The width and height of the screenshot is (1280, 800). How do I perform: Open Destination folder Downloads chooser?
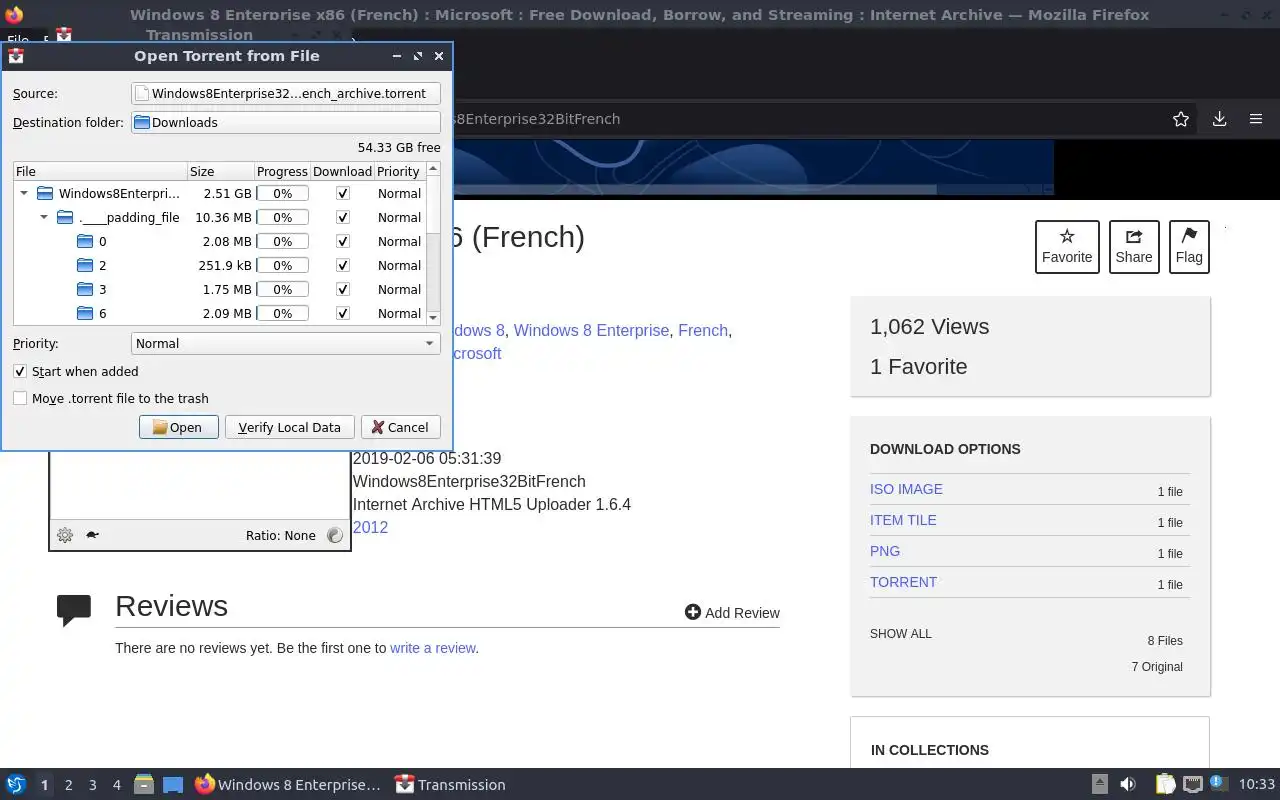(x=286, y=122)
